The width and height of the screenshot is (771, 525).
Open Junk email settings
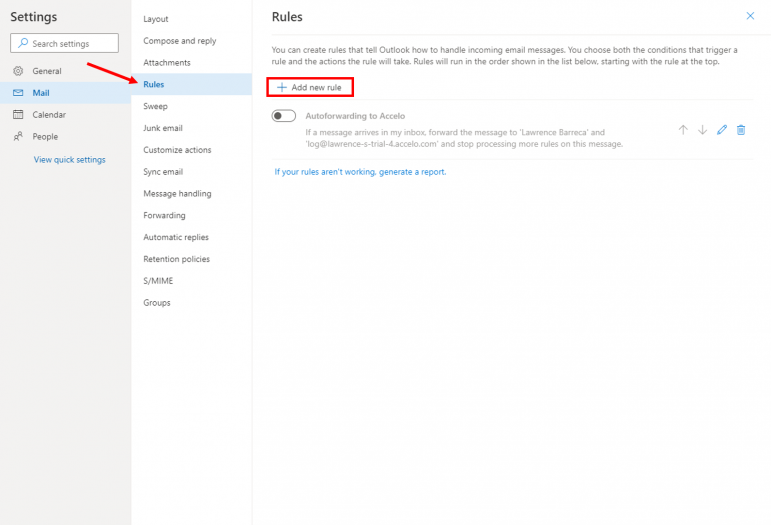click(163, 128)
